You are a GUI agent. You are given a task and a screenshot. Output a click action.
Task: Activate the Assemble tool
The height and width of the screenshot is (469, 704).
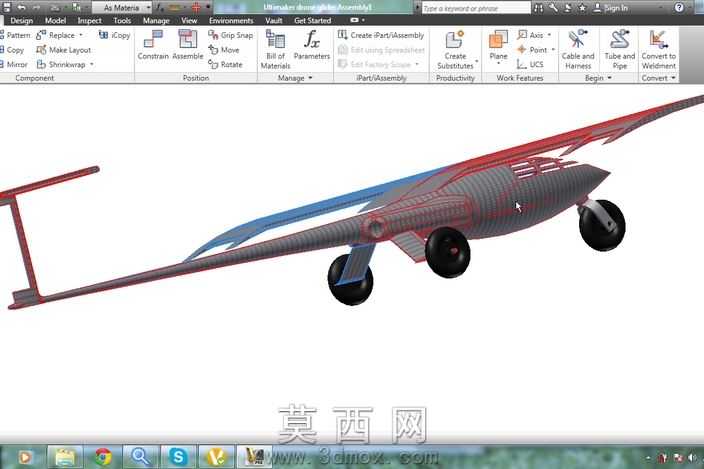(188, 44)
